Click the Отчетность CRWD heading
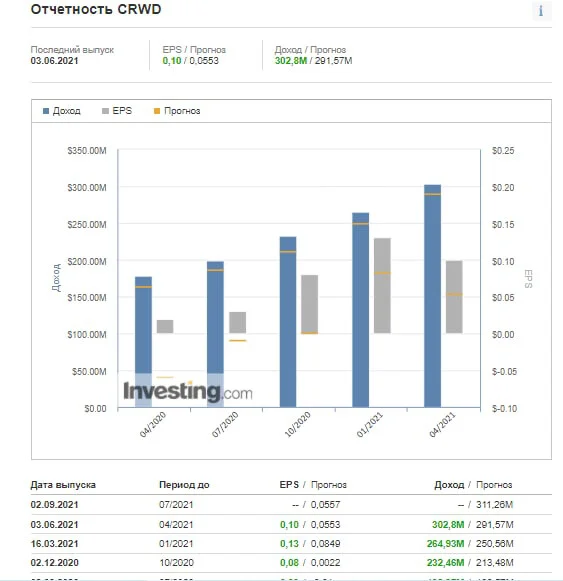This screenshot has width=563, height=581. (x=96, y=10)
